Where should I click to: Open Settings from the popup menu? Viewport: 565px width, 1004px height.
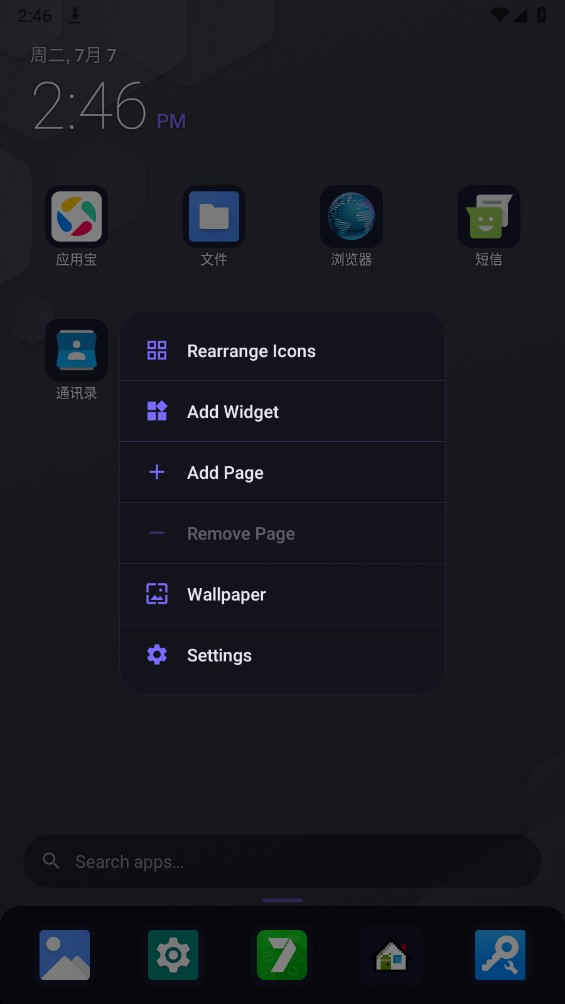coord(282,655)
